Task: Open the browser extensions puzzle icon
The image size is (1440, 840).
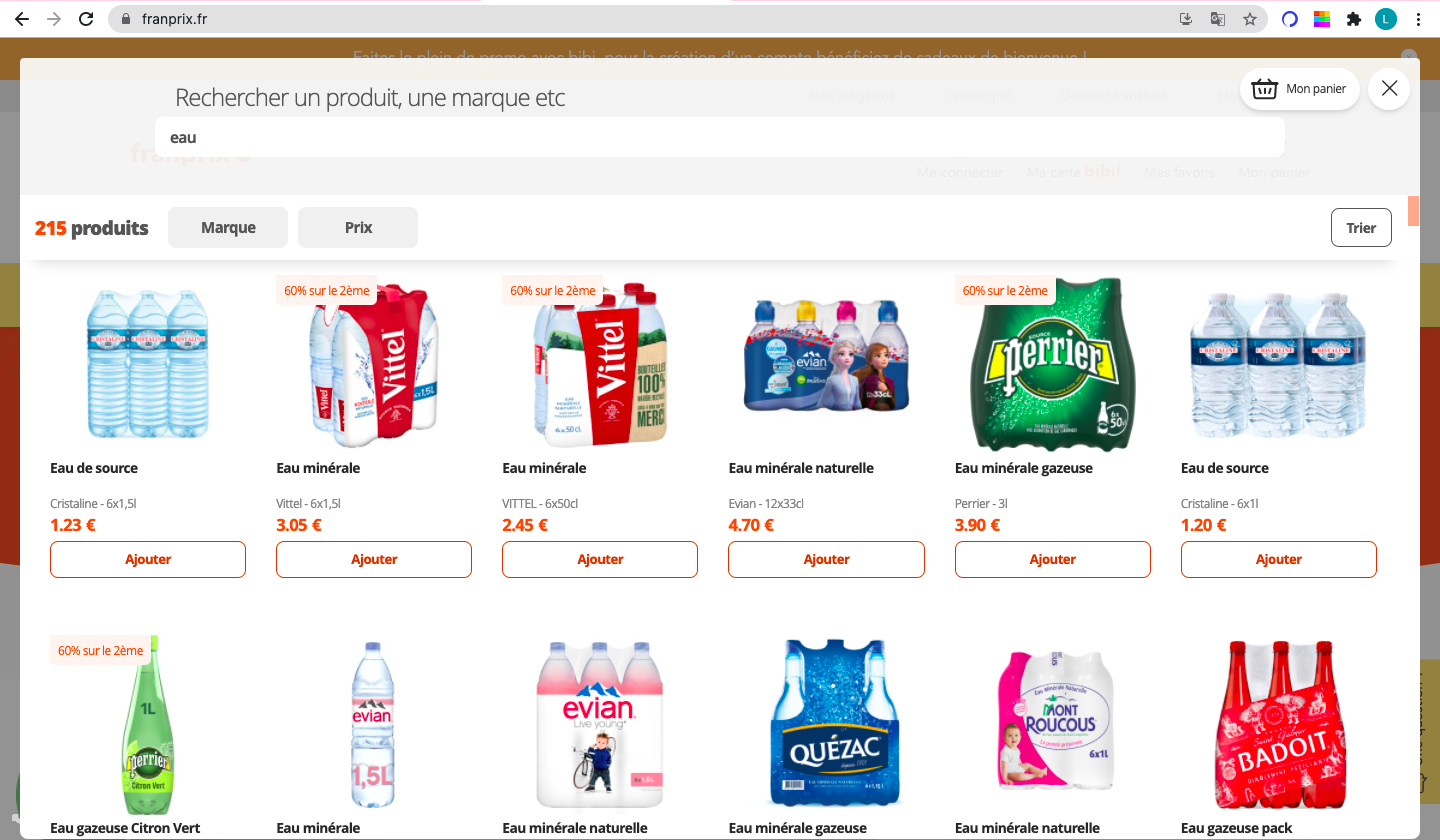Action: 1354,19
